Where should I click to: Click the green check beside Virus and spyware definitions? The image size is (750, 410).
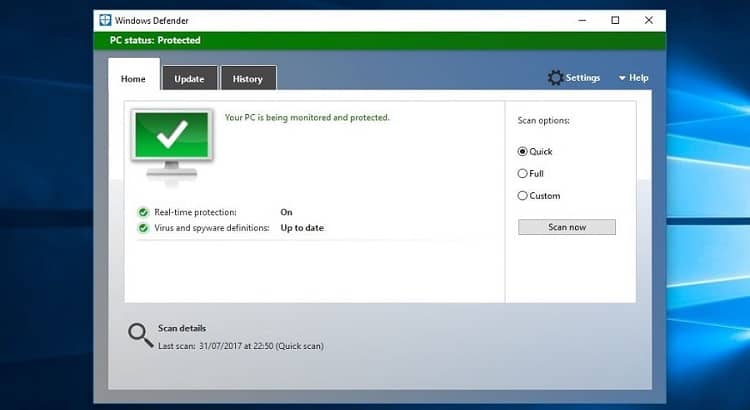coord(143,228)
